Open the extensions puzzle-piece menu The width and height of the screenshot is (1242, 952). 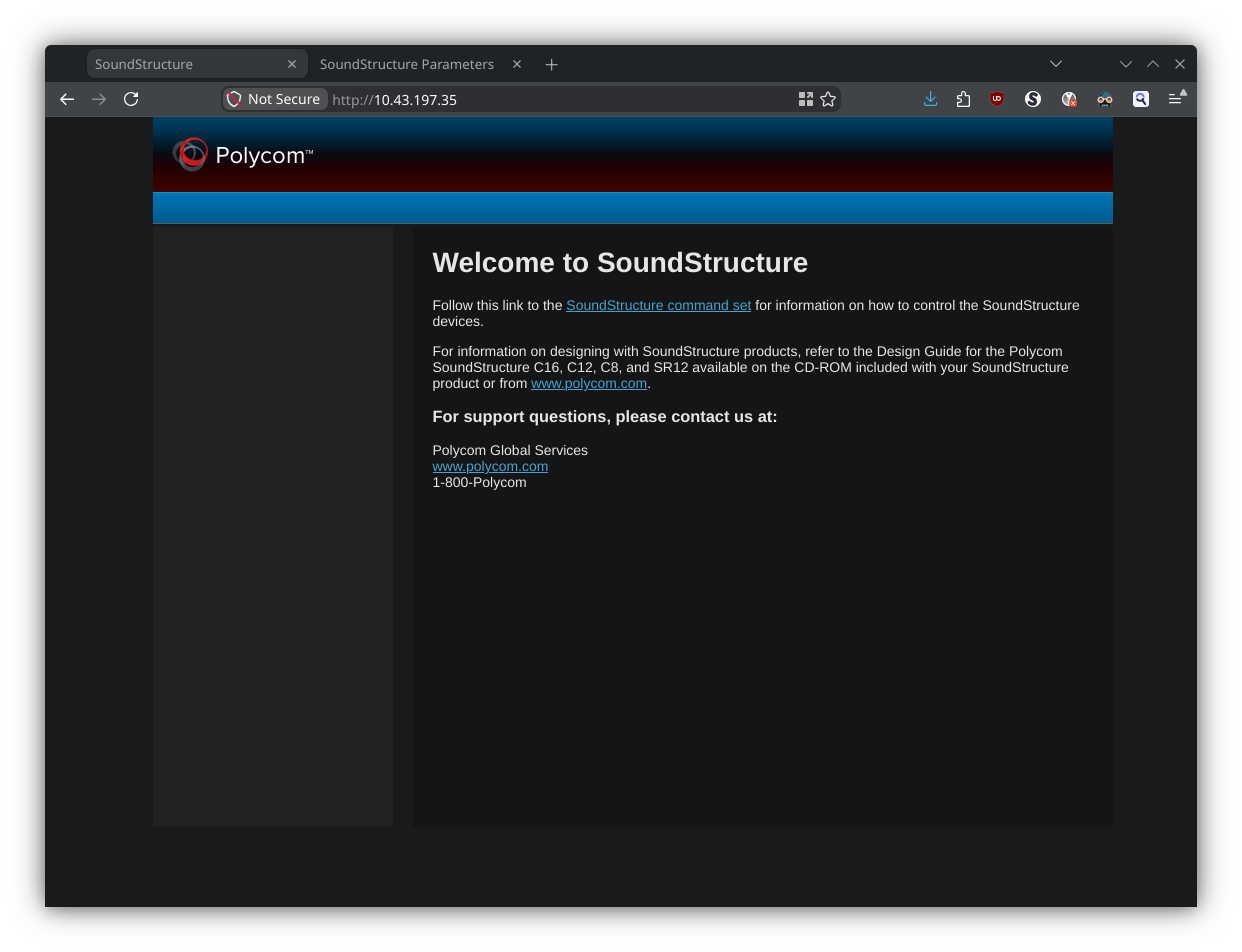(x=963, y=99)
